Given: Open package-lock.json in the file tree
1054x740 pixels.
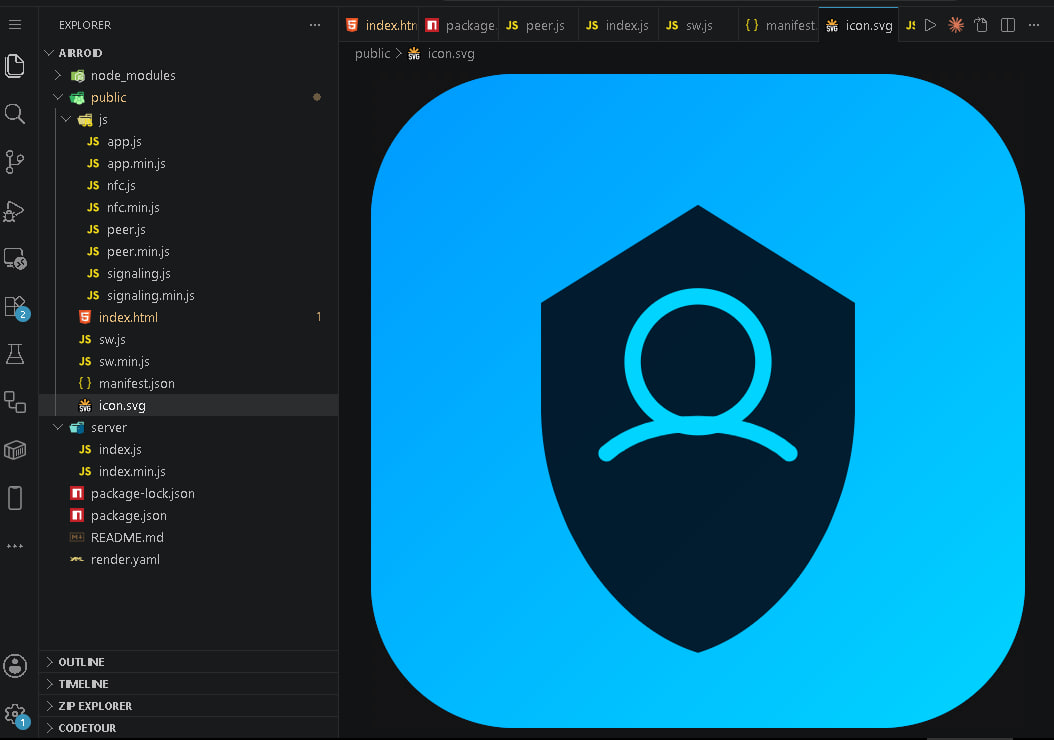Looking at the screenshot, I should [x=188, y=493].
